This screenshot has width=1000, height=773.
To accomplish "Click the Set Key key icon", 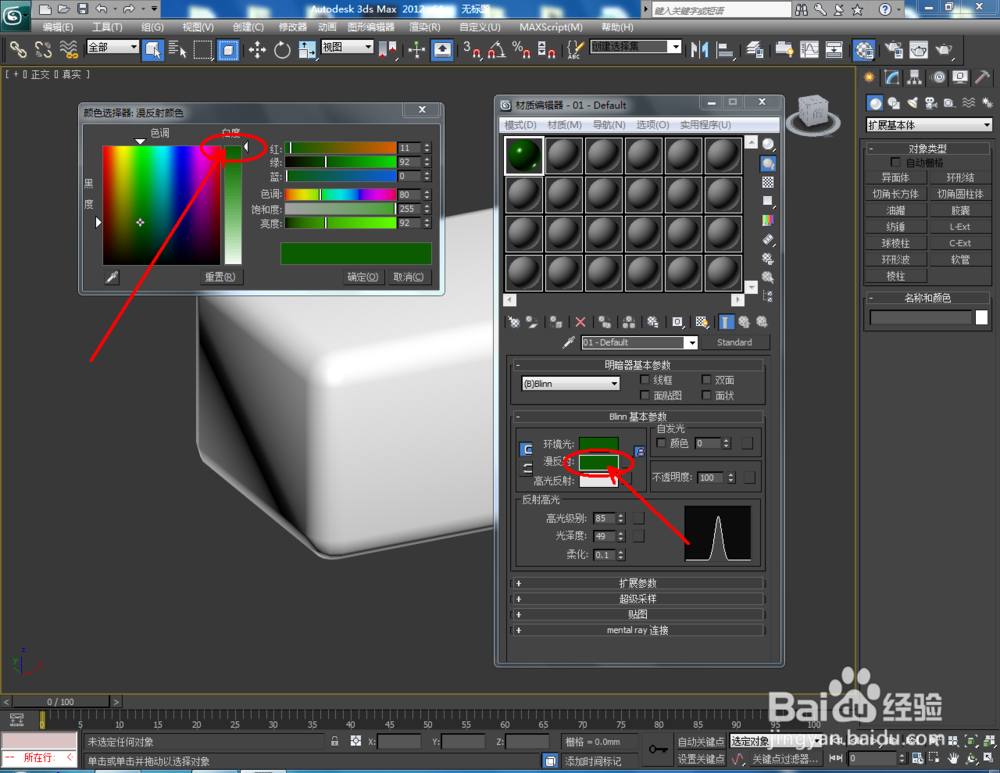I will click(x=658, y=749).
